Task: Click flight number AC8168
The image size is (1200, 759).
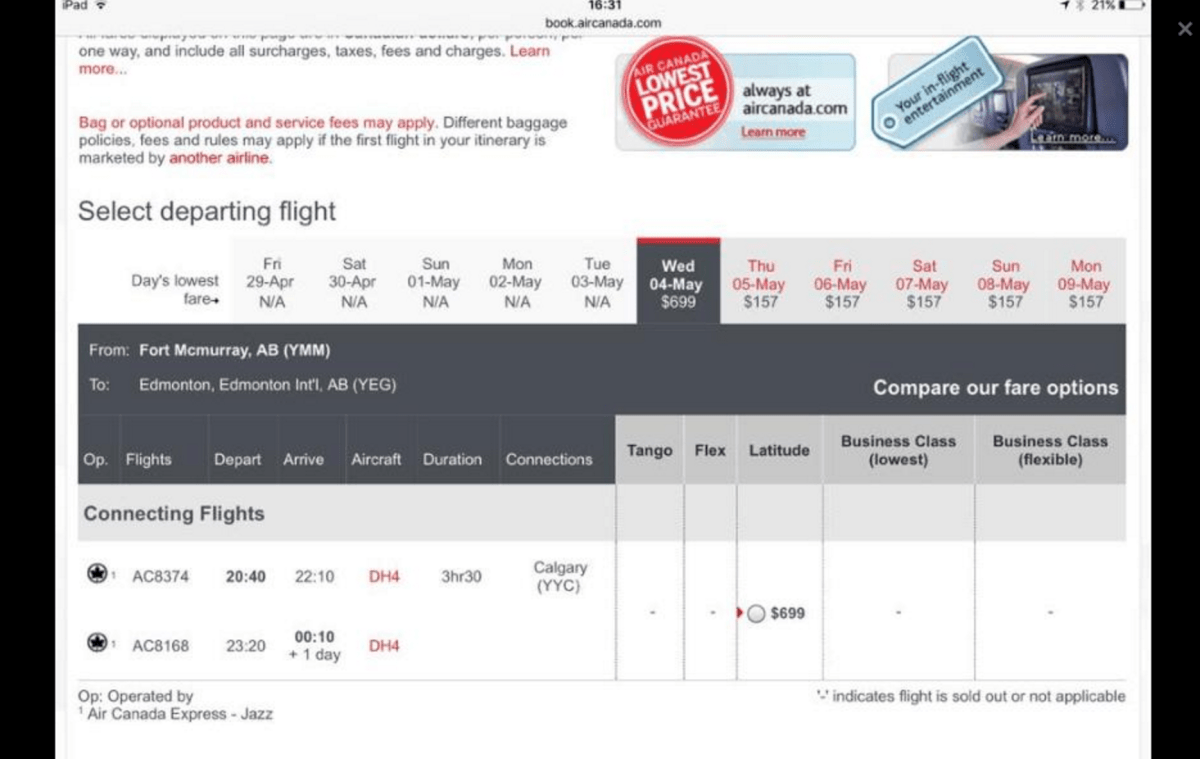Action: coord(160,646)
